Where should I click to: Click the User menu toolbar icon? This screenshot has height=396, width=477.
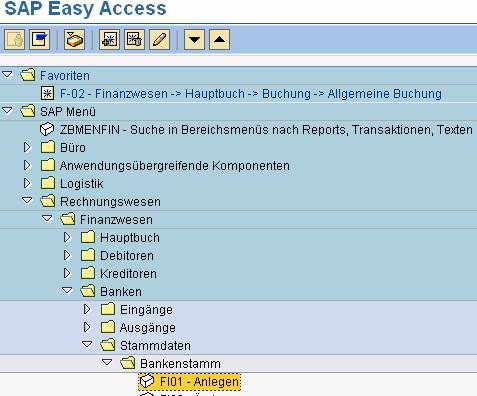pyautogui.click(x=14, y=40)
